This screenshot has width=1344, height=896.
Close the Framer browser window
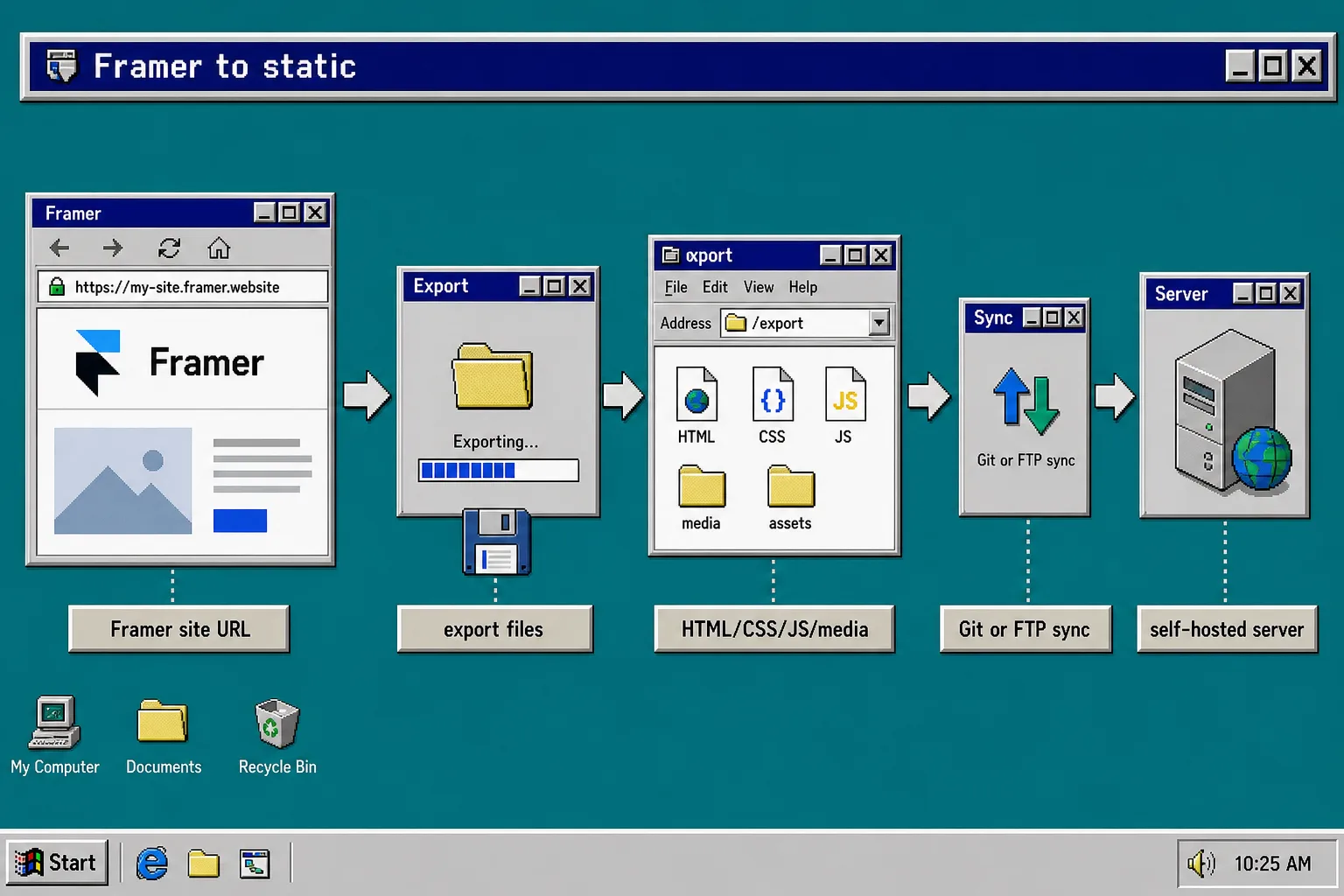click(315, 213)
